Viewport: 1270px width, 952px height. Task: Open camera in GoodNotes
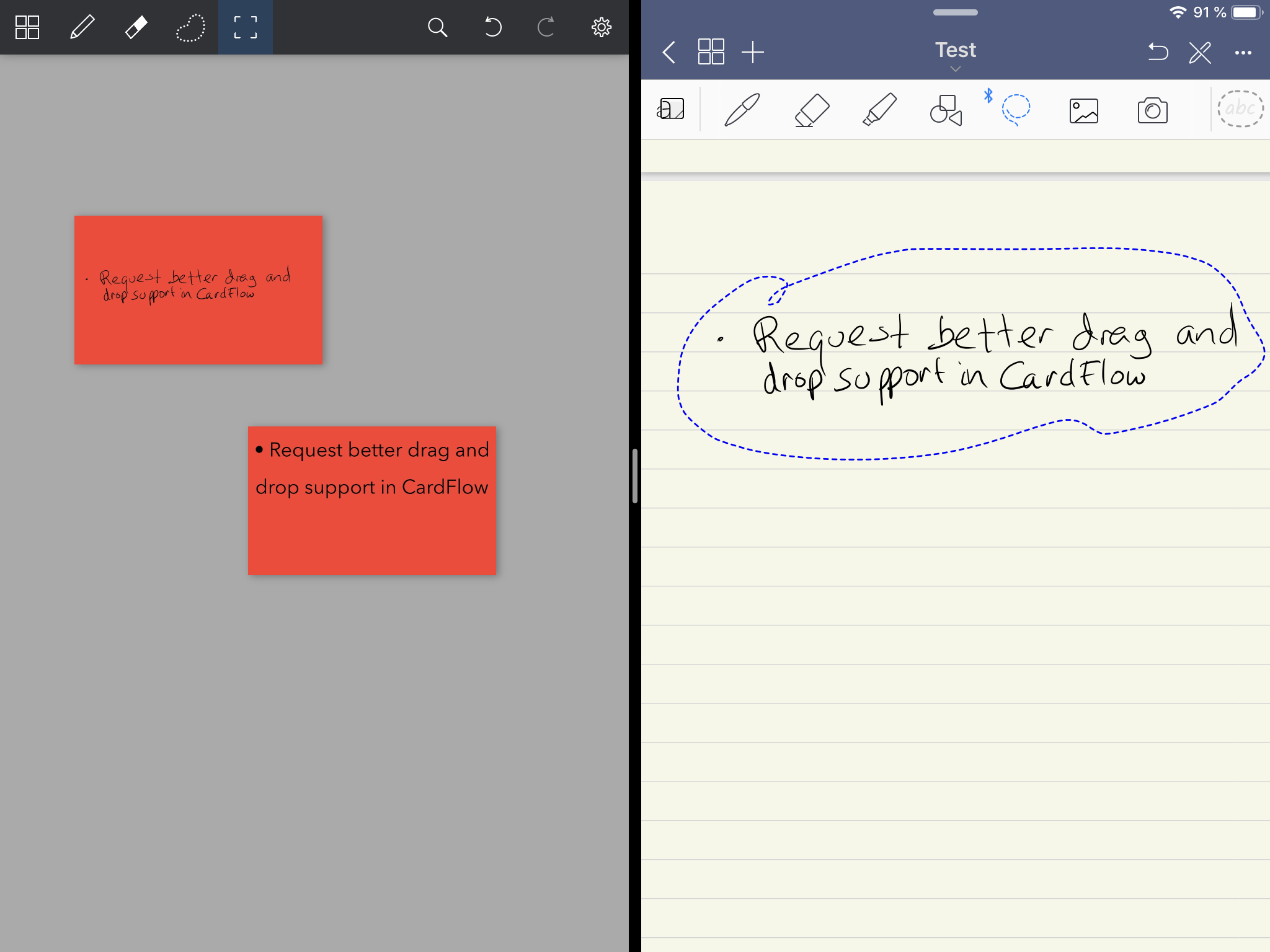(1153, 110)
